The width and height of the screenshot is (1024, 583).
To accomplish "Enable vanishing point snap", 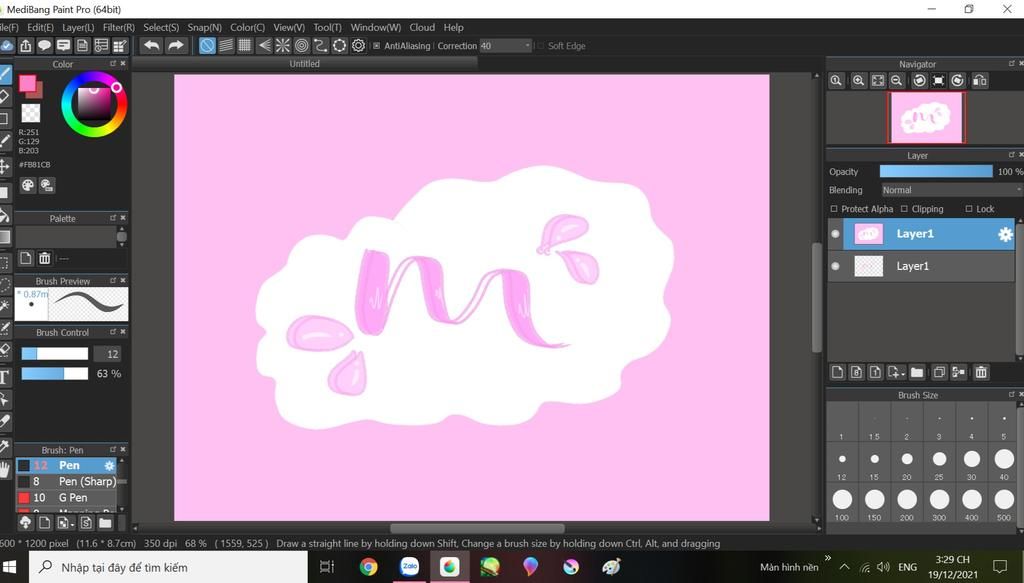I will pyautogui.click(x=264, y=46).
